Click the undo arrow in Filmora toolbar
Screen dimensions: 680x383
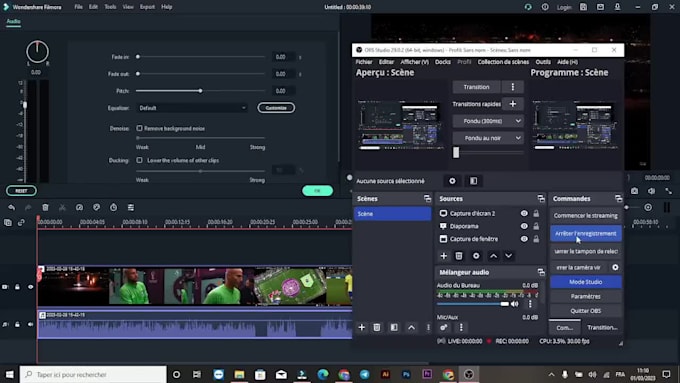(12, 208)
